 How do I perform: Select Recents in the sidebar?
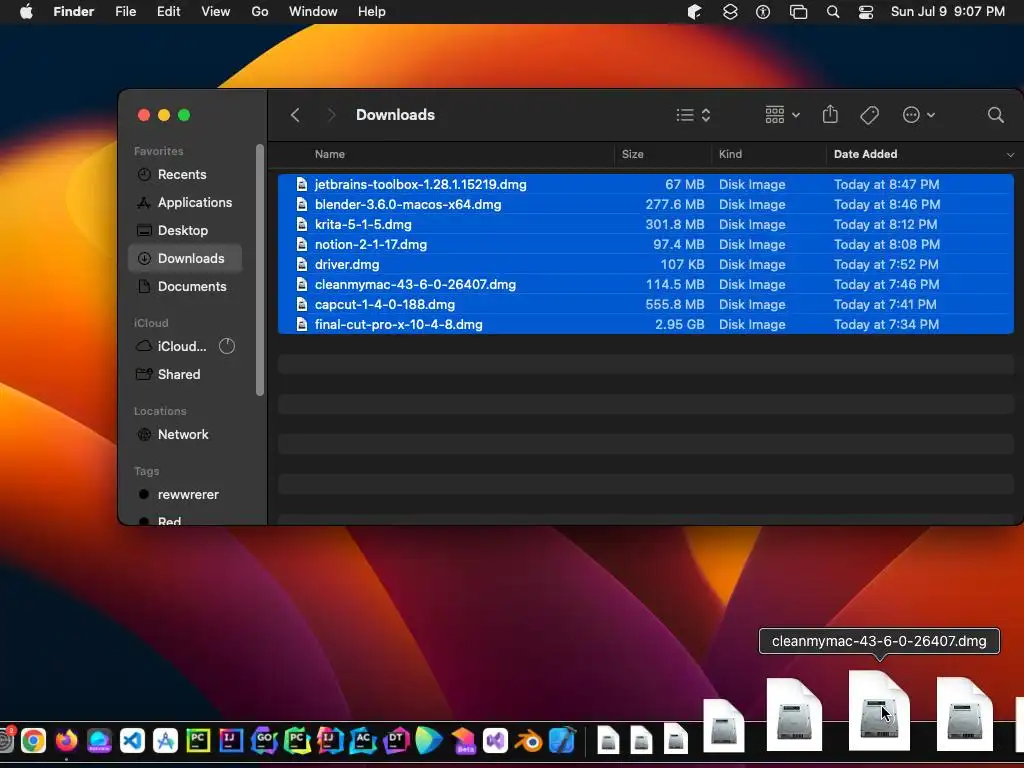point(185,174)
